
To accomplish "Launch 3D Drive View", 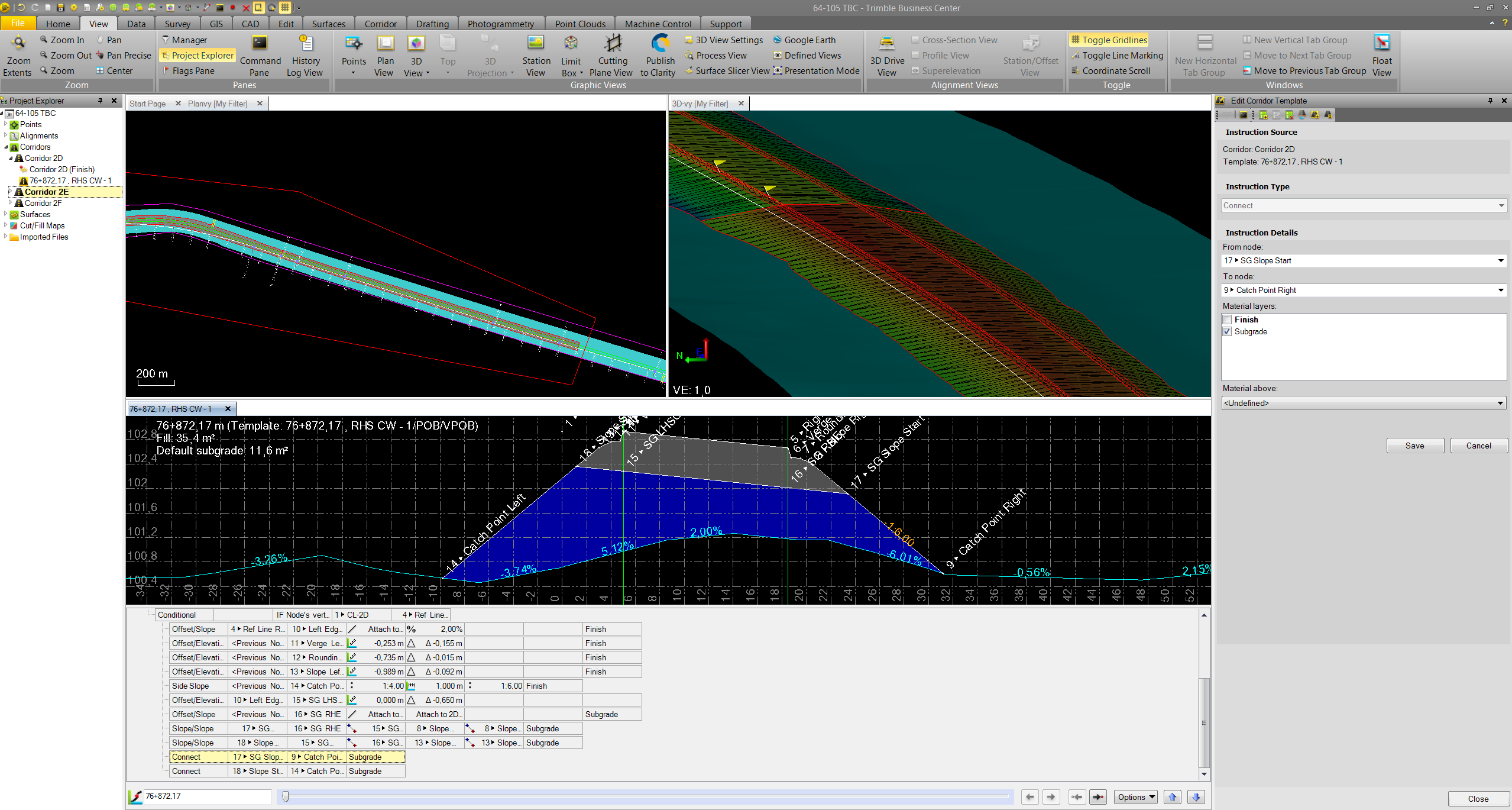I will (x=886, y=55).
